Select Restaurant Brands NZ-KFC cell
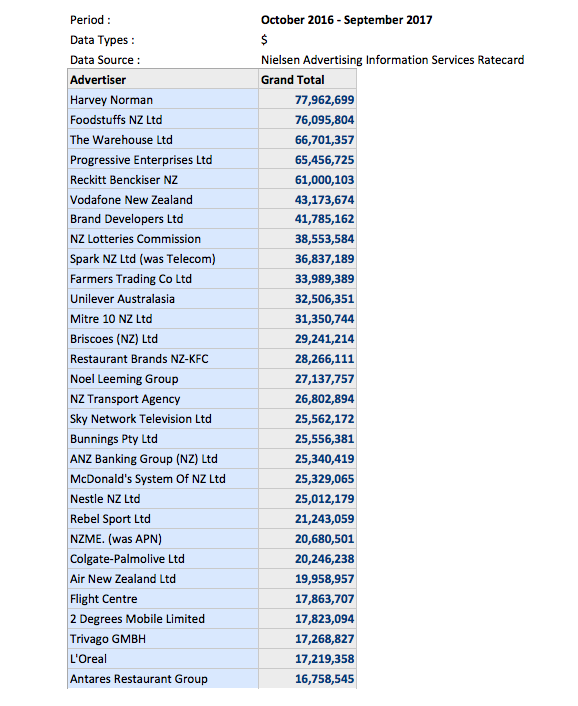 click(163, 359)
